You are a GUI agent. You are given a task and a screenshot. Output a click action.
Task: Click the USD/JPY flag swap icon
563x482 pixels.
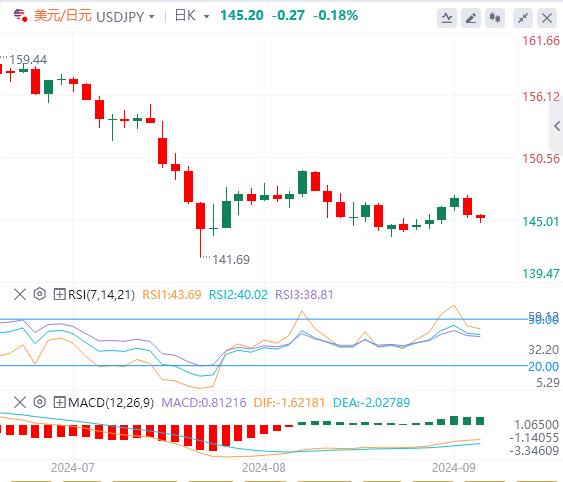pyautogui.click(x=20, y=16)
